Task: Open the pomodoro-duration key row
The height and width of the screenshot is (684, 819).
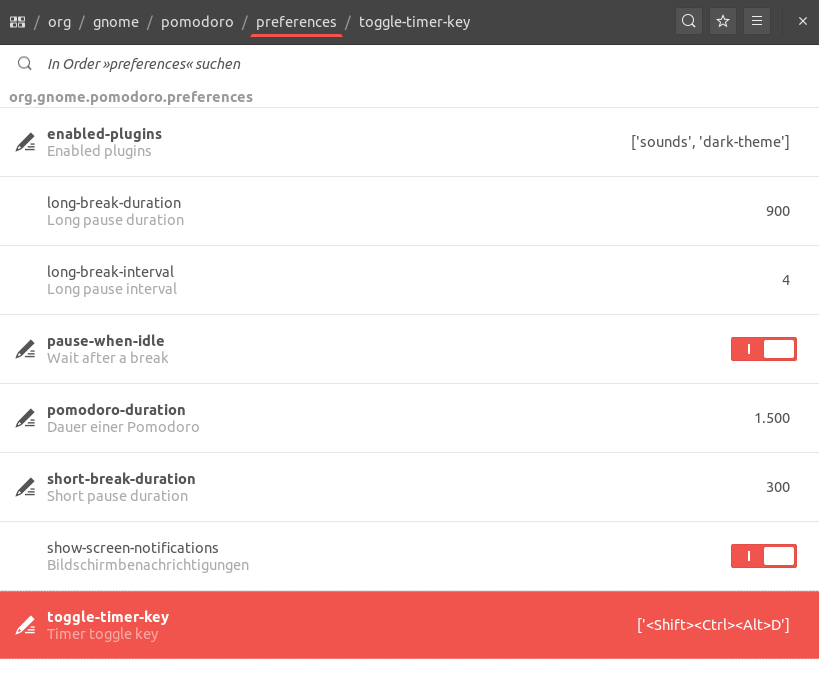Action: 410,418
